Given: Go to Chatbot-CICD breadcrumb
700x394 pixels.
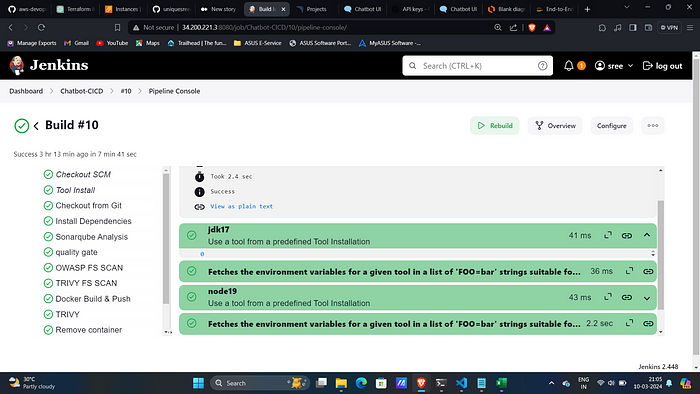Looking at the screenshot, I should click(x=82, y=91).
